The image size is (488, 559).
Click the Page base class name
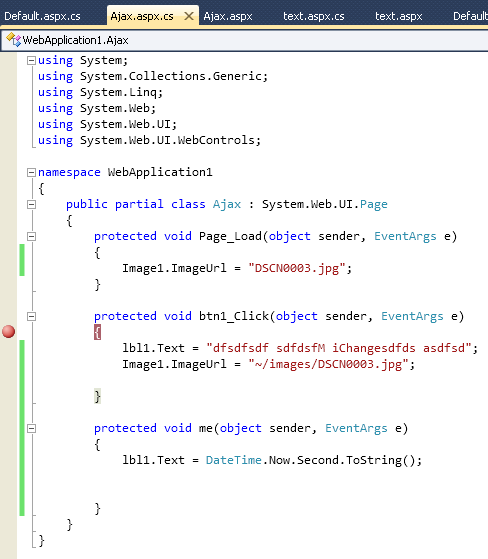coord(374,205)
